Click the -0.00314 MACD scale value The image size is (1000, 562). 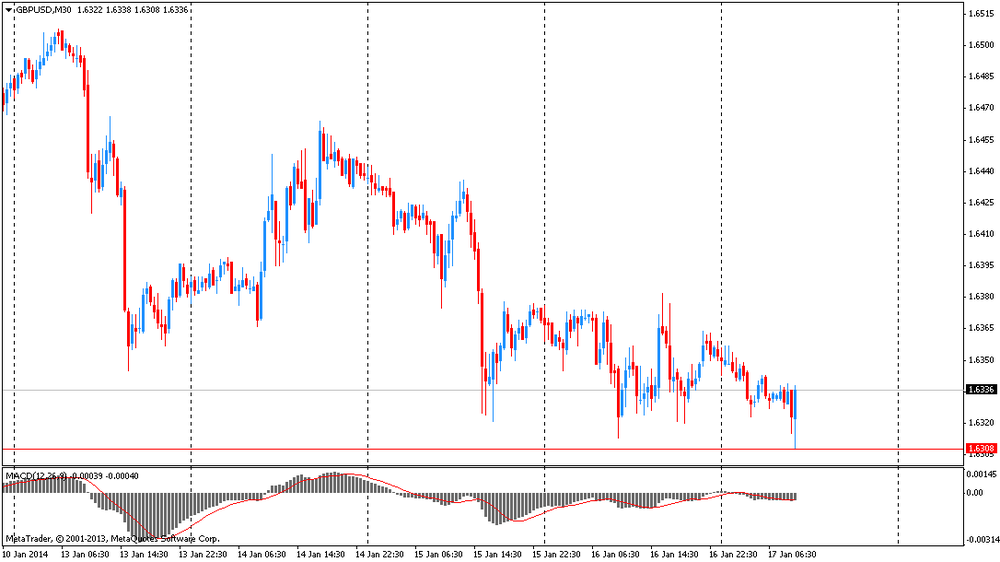click(x=980, y=539)
